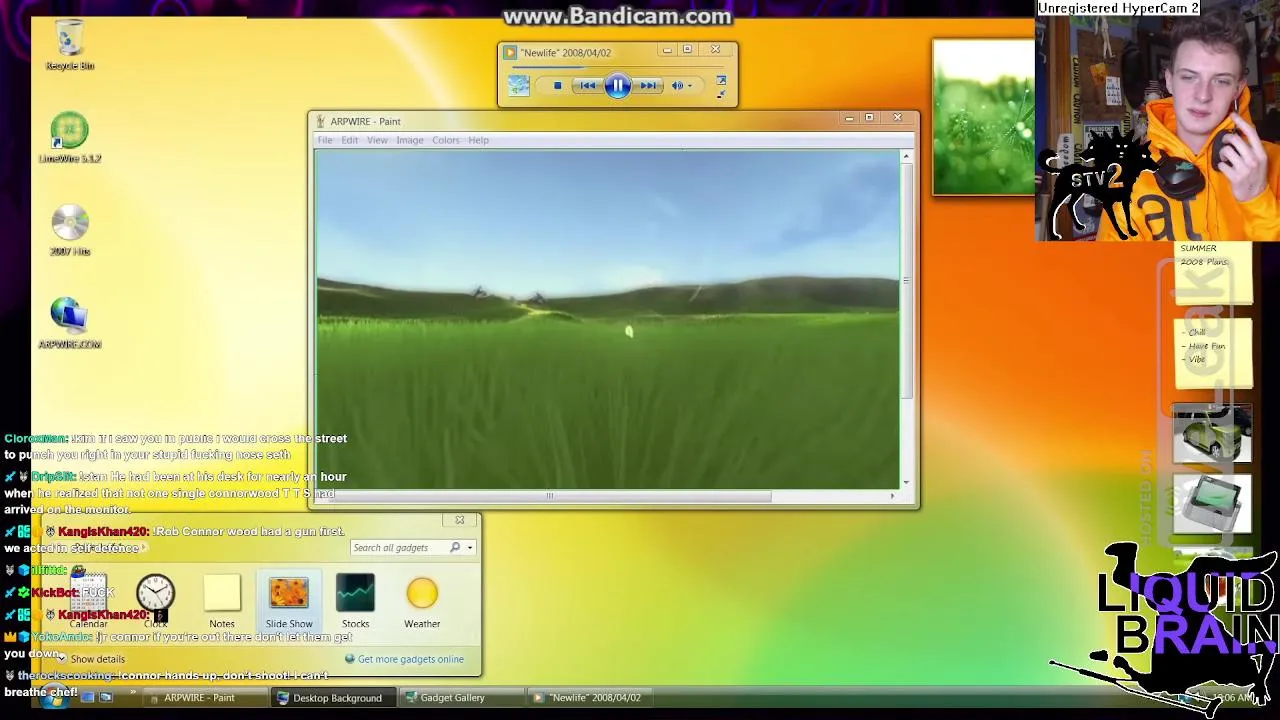Select the Calendar gadget
Screen dimensions: 1280x720
coord(88,601)
